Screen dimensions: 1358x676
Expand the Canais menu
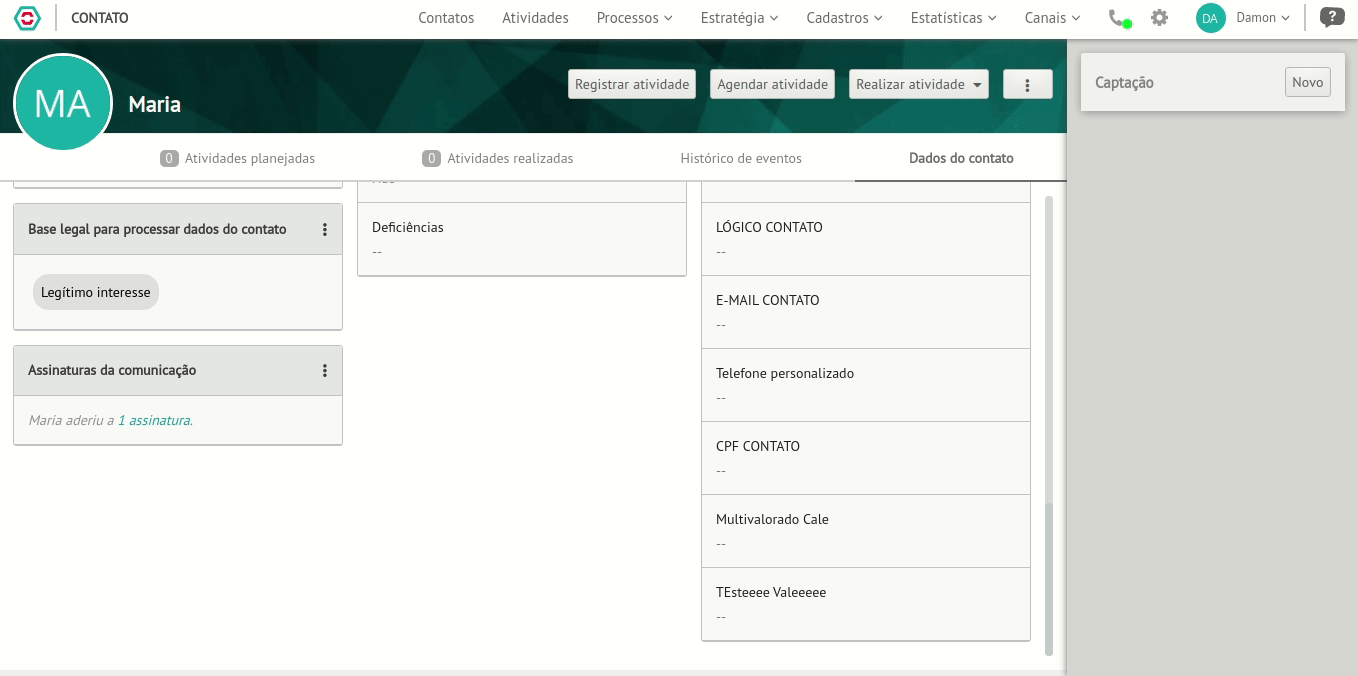[1052, 18]
